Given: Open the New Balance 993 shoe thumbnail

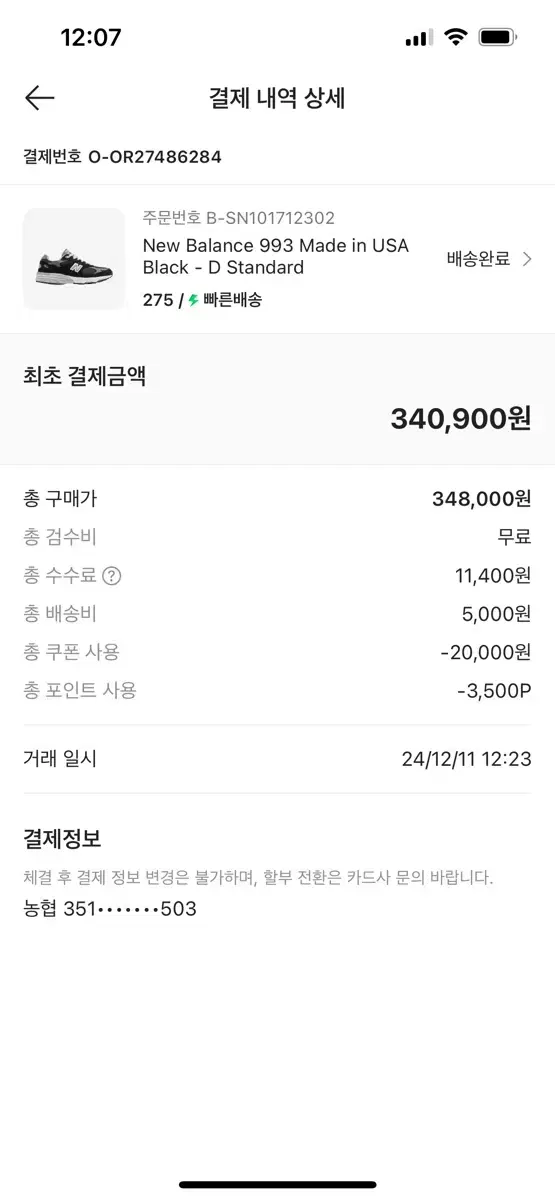Looking at the screenshot, I should click(74, 259).
